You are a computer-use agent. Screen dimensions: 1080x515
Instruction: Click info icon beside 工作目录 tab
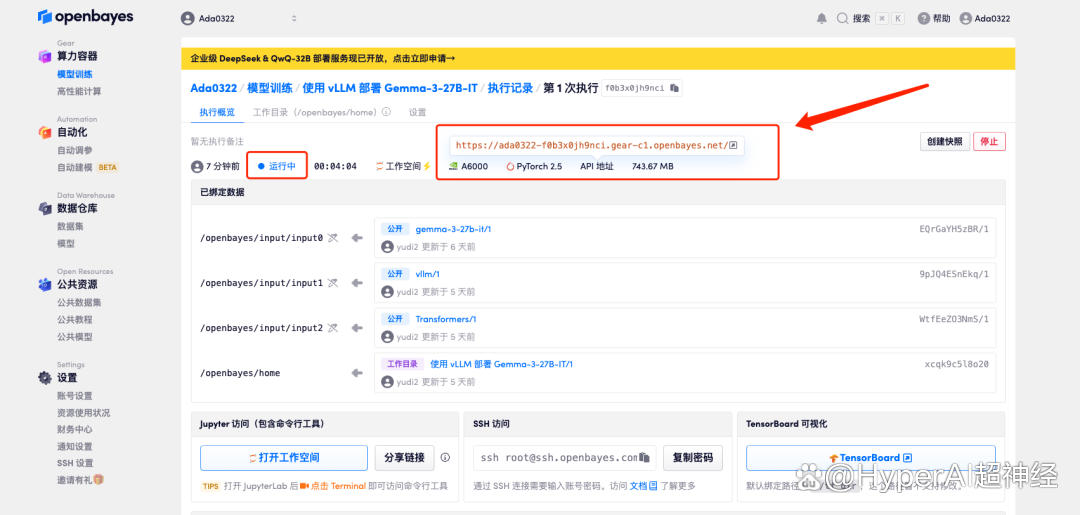[x=386, y=112]
